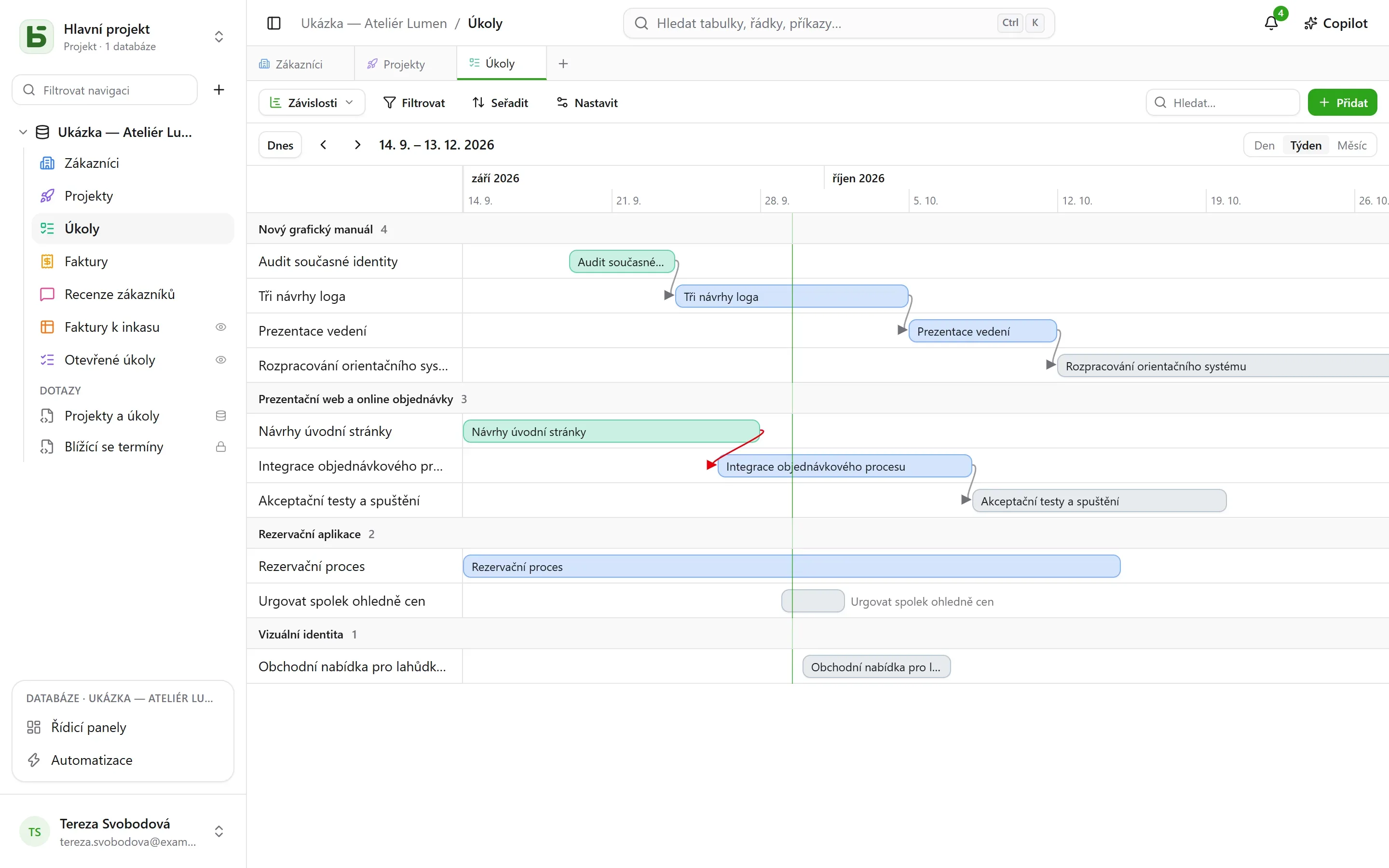The height and width of the screenshot is (868, 1389).
Task: Expand the Tereza Svobodová account menu
Action: 218,831
